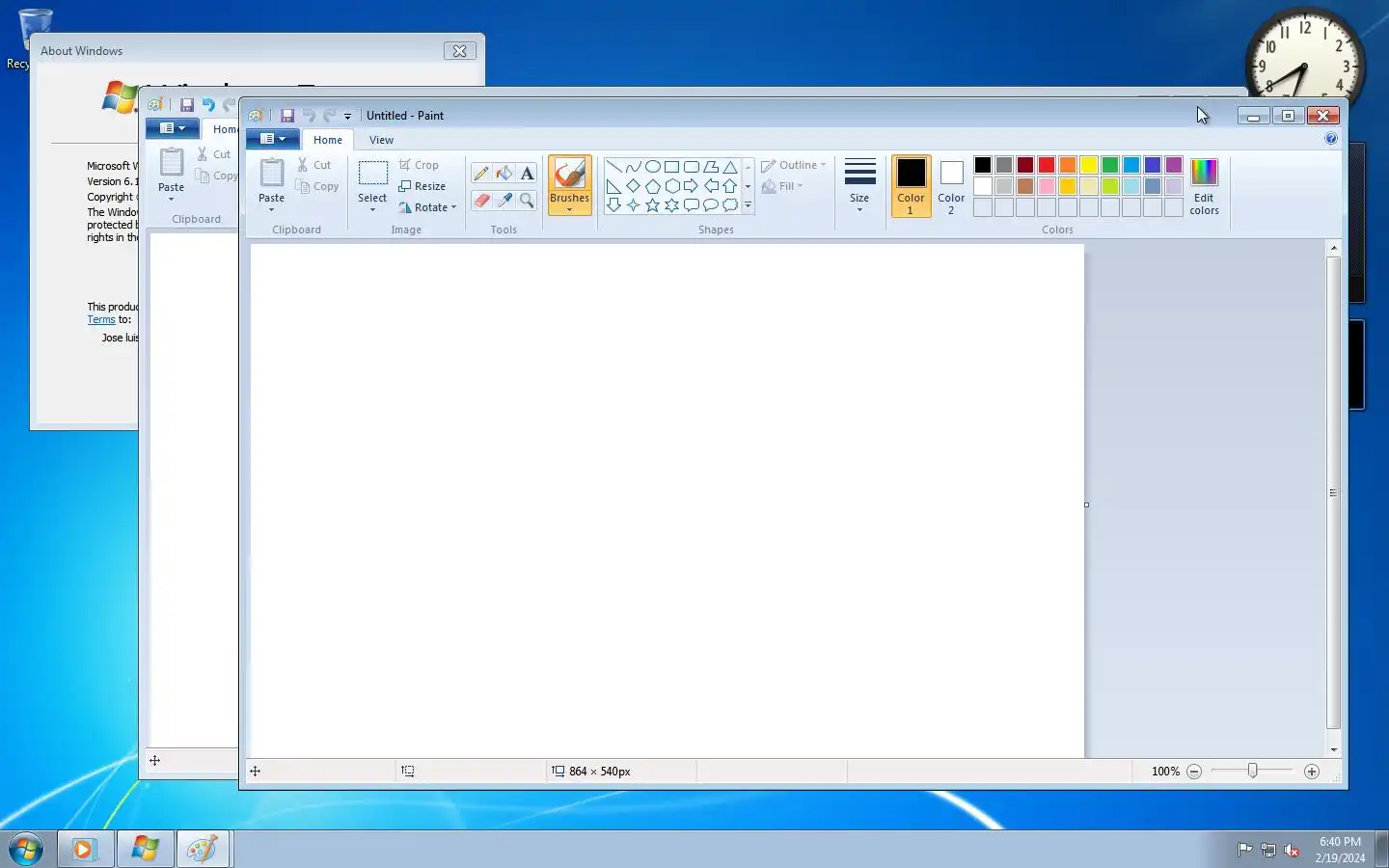Choose the Oval callout shape
The height and width of the screenshot is (868, 1389).
[711, 204]
